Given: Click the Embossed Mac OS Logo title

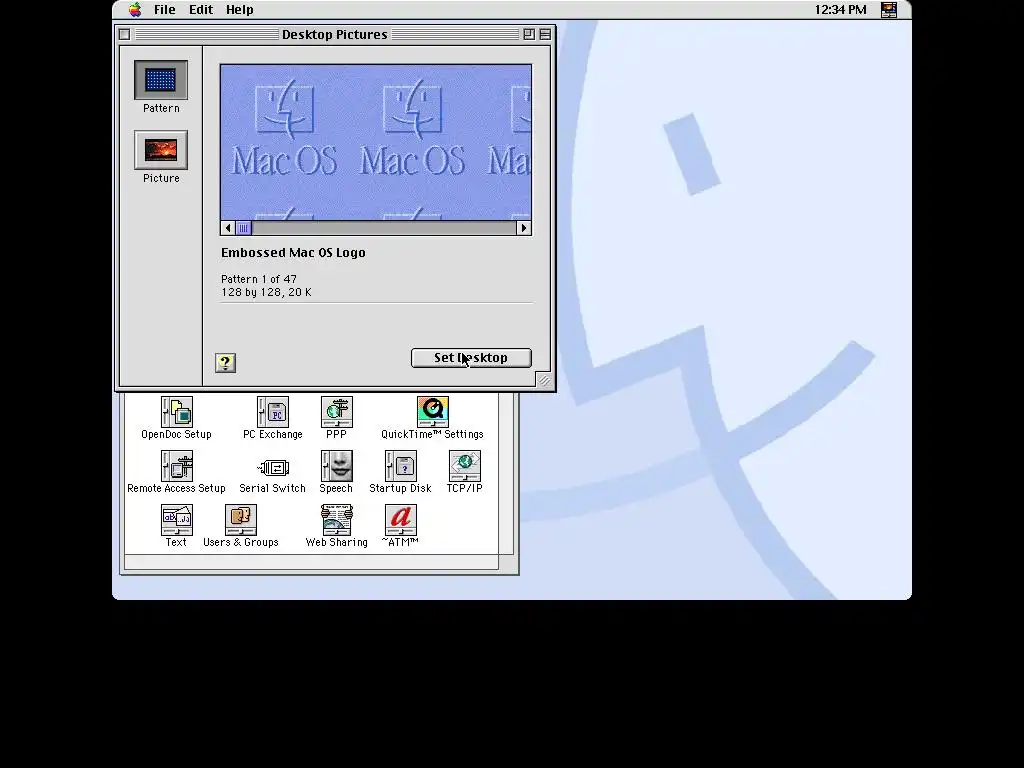Looking at the screenshot, I should 293,253.
